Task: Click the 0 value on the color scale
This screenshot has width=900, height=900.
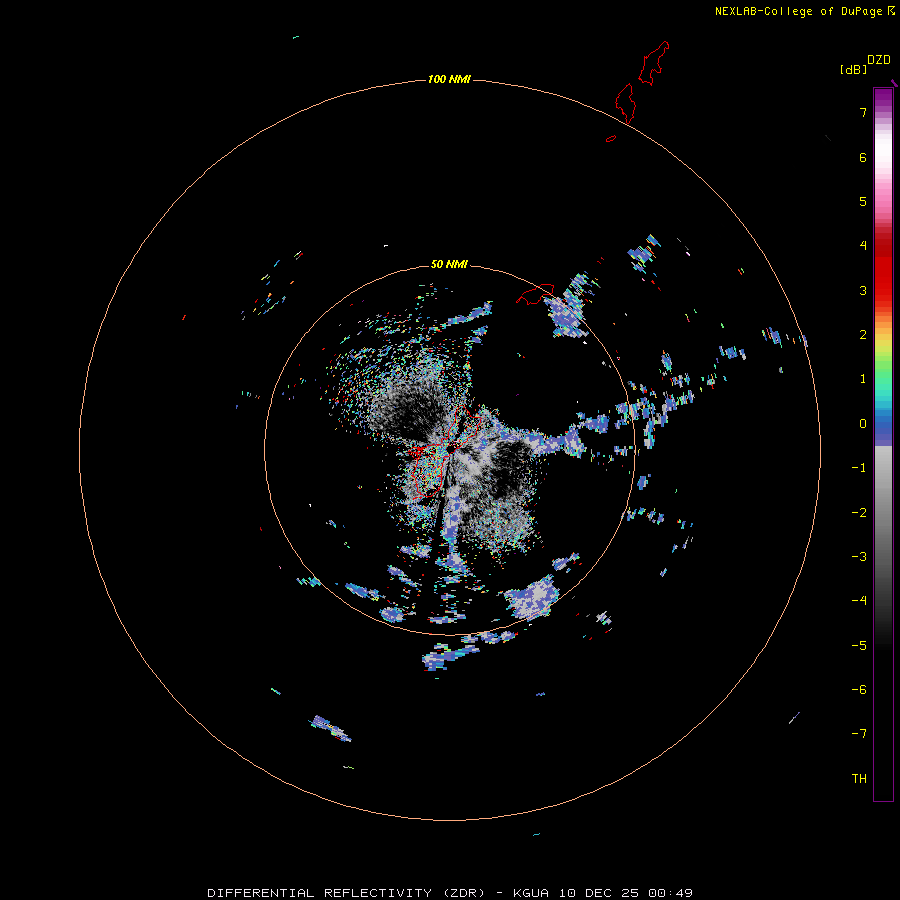Action: (863, 424)
